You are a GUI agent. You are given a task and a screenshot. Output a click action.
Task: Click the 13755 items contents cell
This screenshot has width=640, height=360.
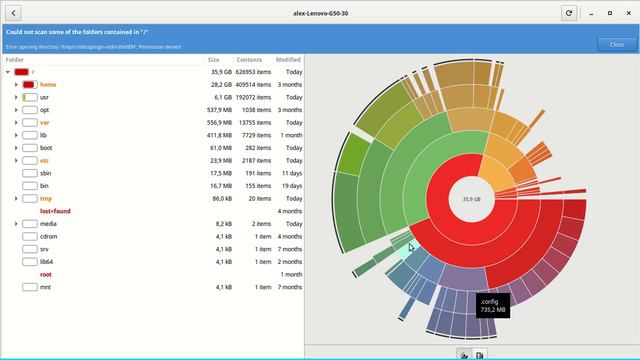point(255,122)
